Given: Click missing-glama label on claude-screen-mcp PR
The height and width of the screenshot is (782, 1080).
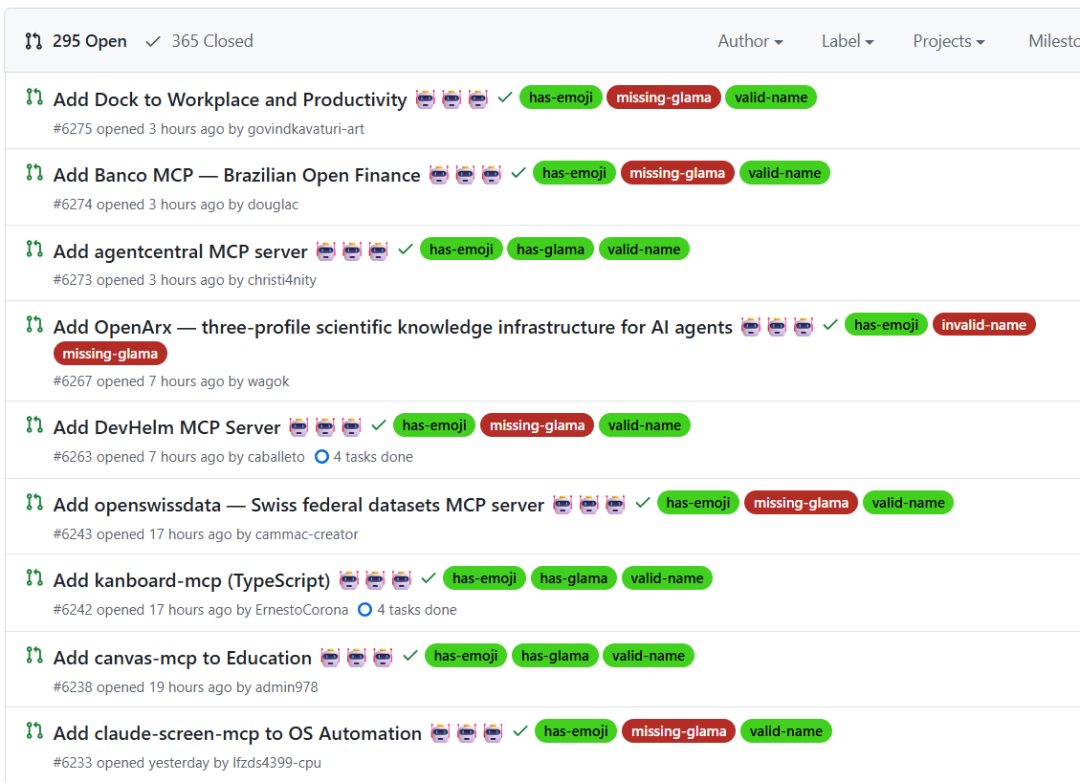Looking at the screenshot, I should click(x=679, y=731).
